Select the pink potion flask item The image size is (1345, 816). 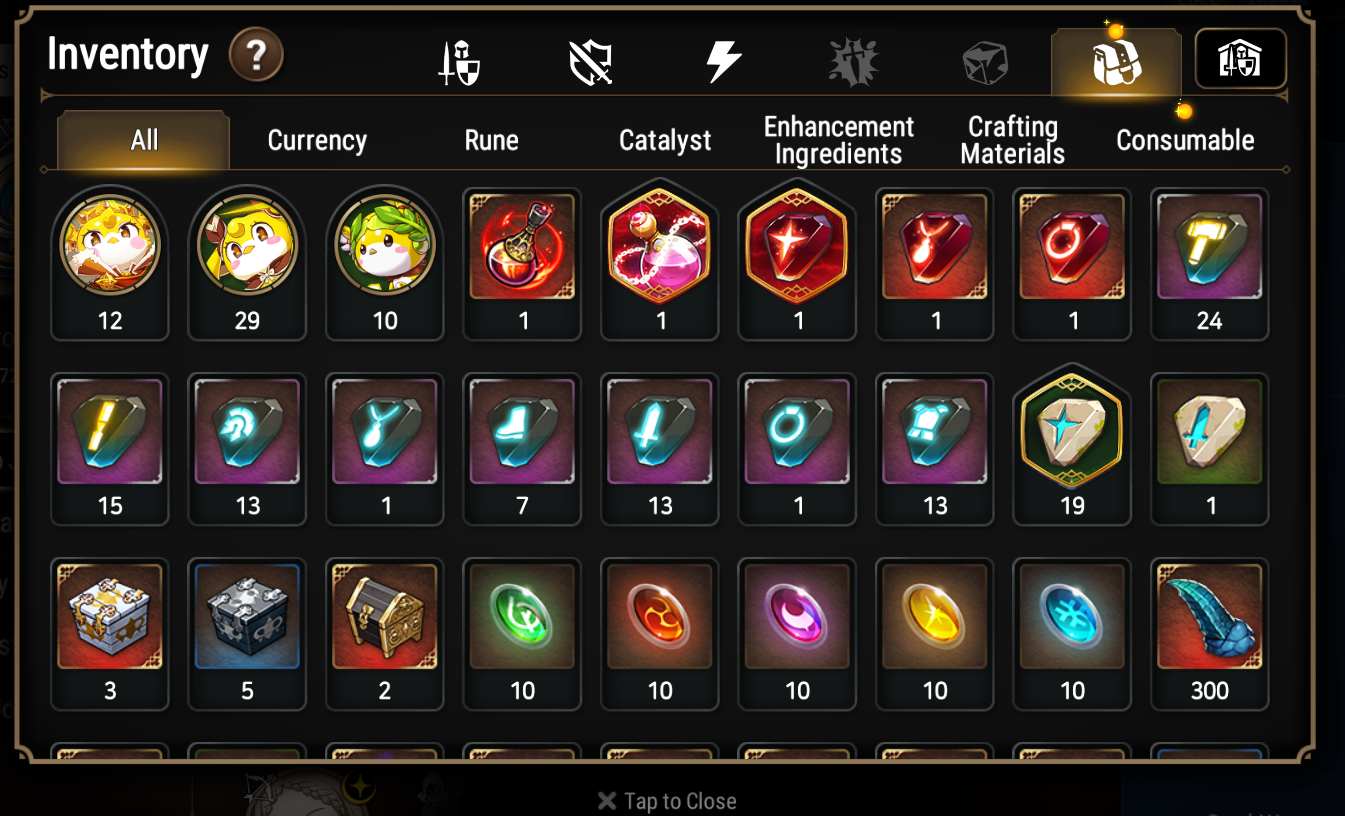click(659, 264)
